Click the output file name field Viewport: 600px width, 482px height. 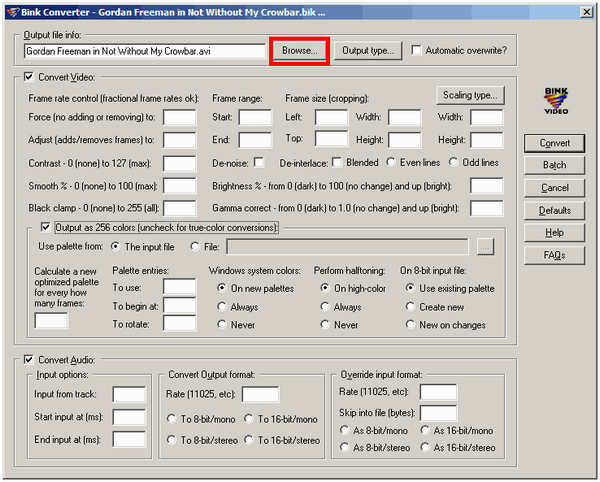click(x=145, y=51)
